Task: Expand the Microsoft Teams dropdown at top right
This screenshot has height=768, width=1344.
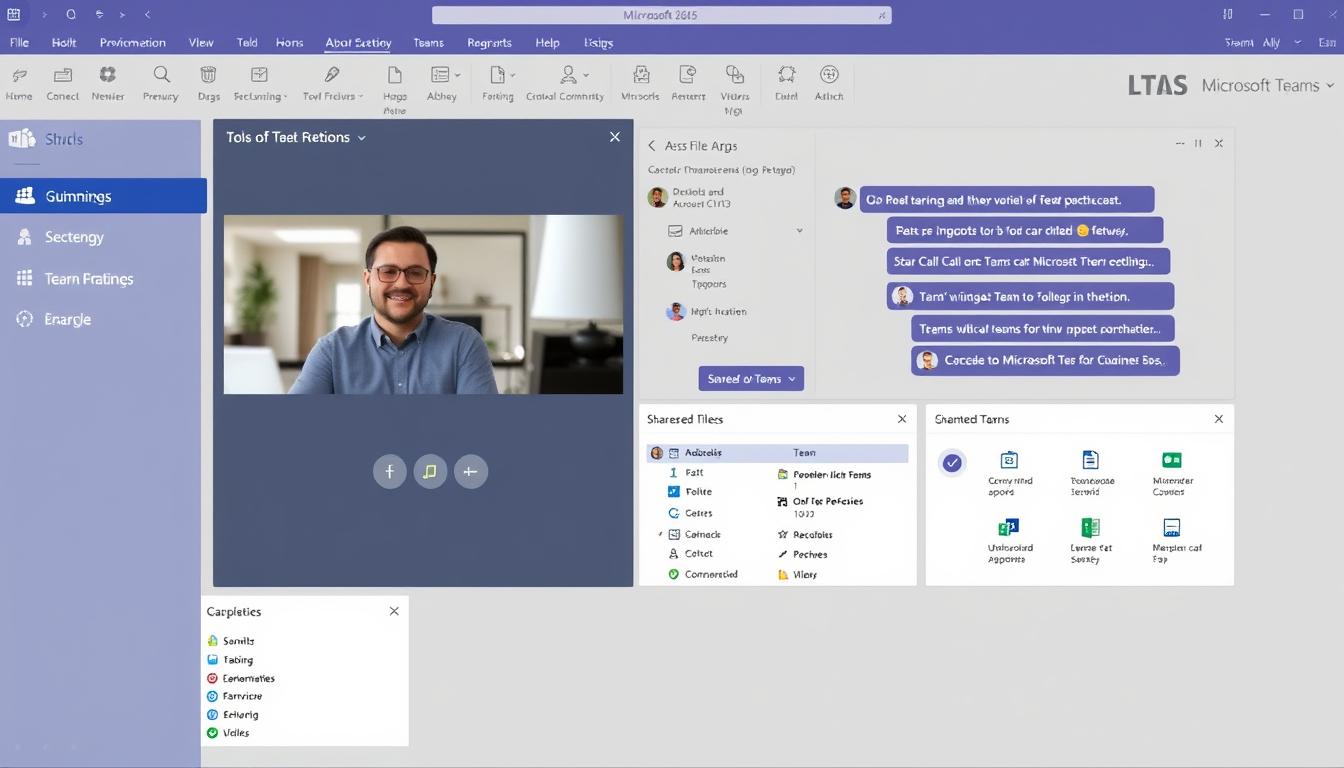Action: 1329,86
